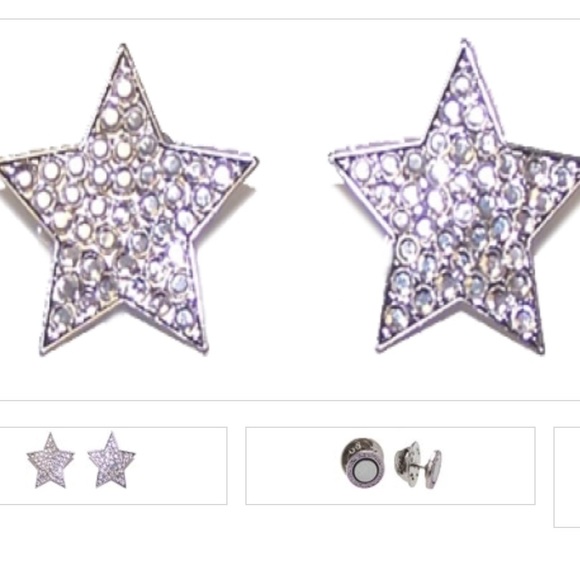
Task: Click the partially visible third thumbnail
Action: pos(567,477)
